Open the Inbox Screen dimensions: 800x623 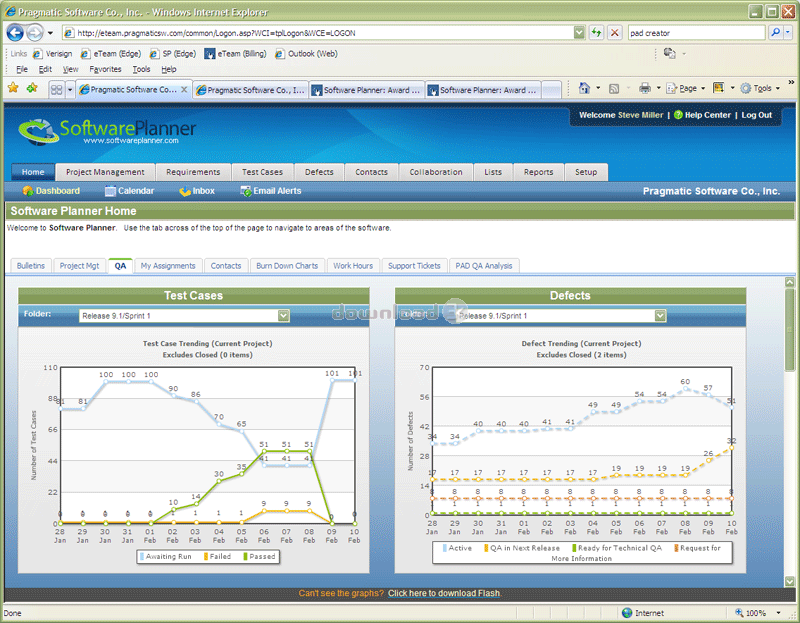click(x=197, y=191)
